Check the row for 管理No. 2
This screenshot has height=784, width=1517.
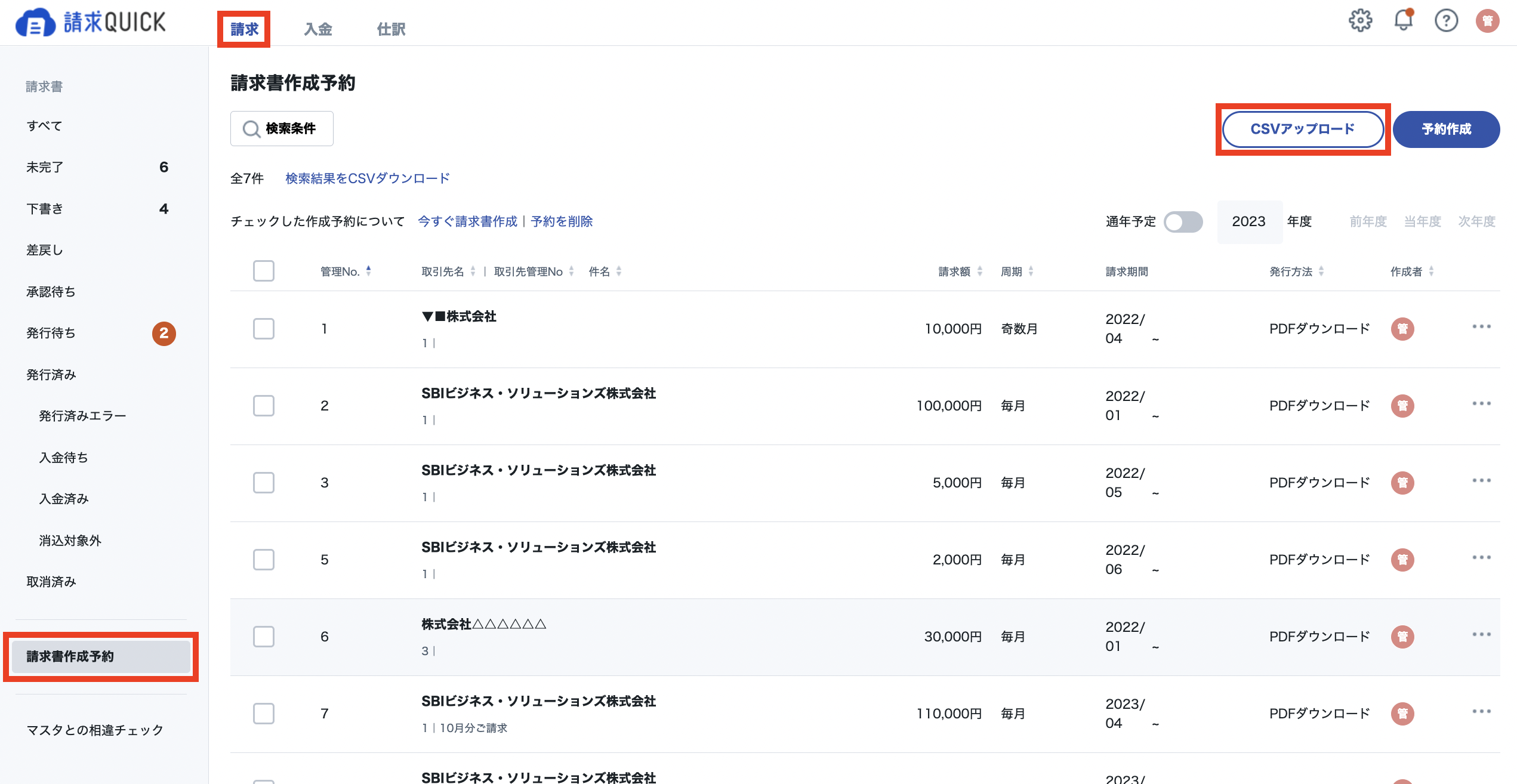pyautogui.click(x=264, y=406)
